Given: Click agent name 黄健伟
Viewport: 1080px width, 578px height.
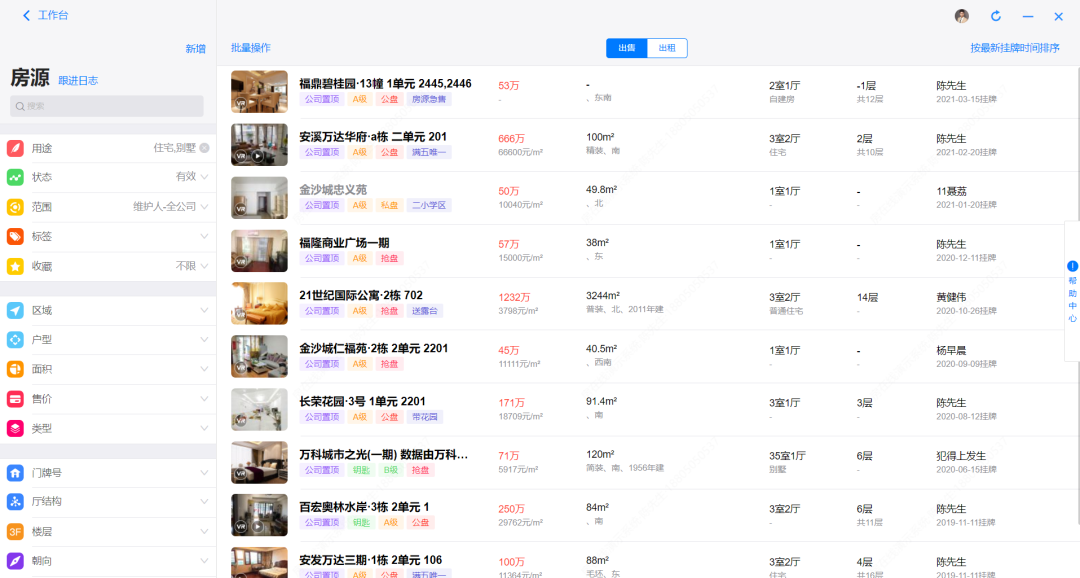Looking at the screenshot, I should [951, 297].
